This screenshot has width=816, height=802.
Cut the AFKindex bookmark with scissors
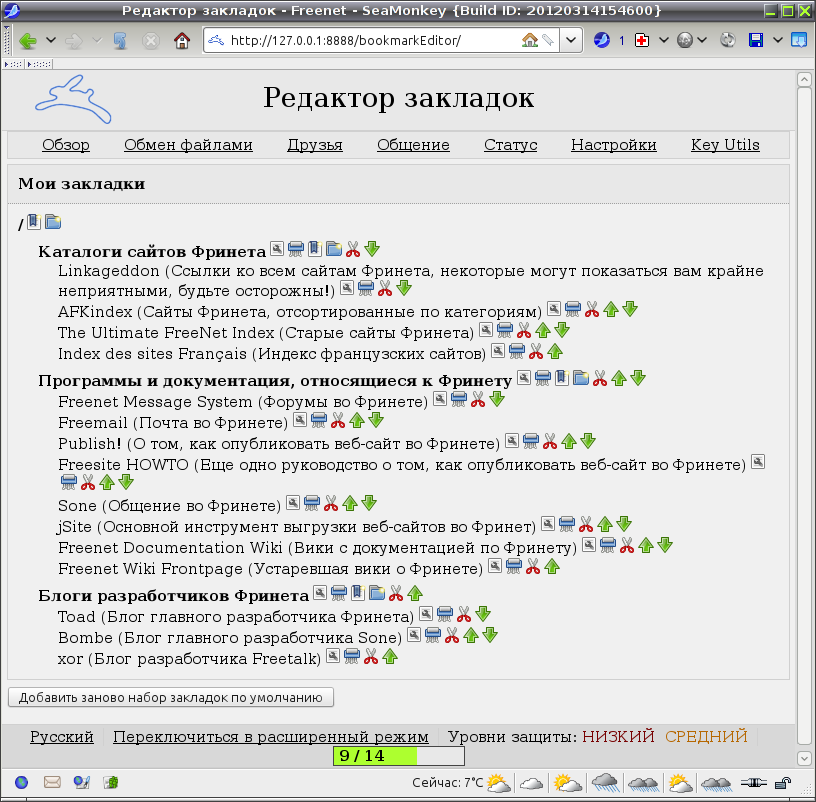click(592, 309)
